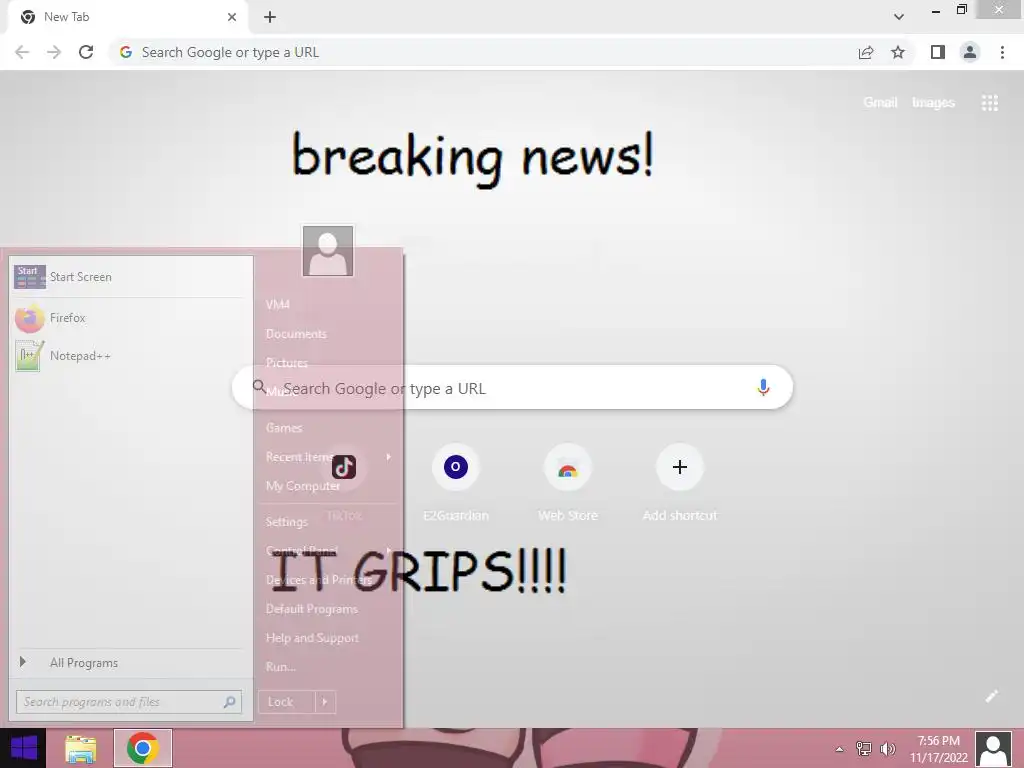Customize this page with pencil icon
The image size is (1024, 768).
pos(991,696)
